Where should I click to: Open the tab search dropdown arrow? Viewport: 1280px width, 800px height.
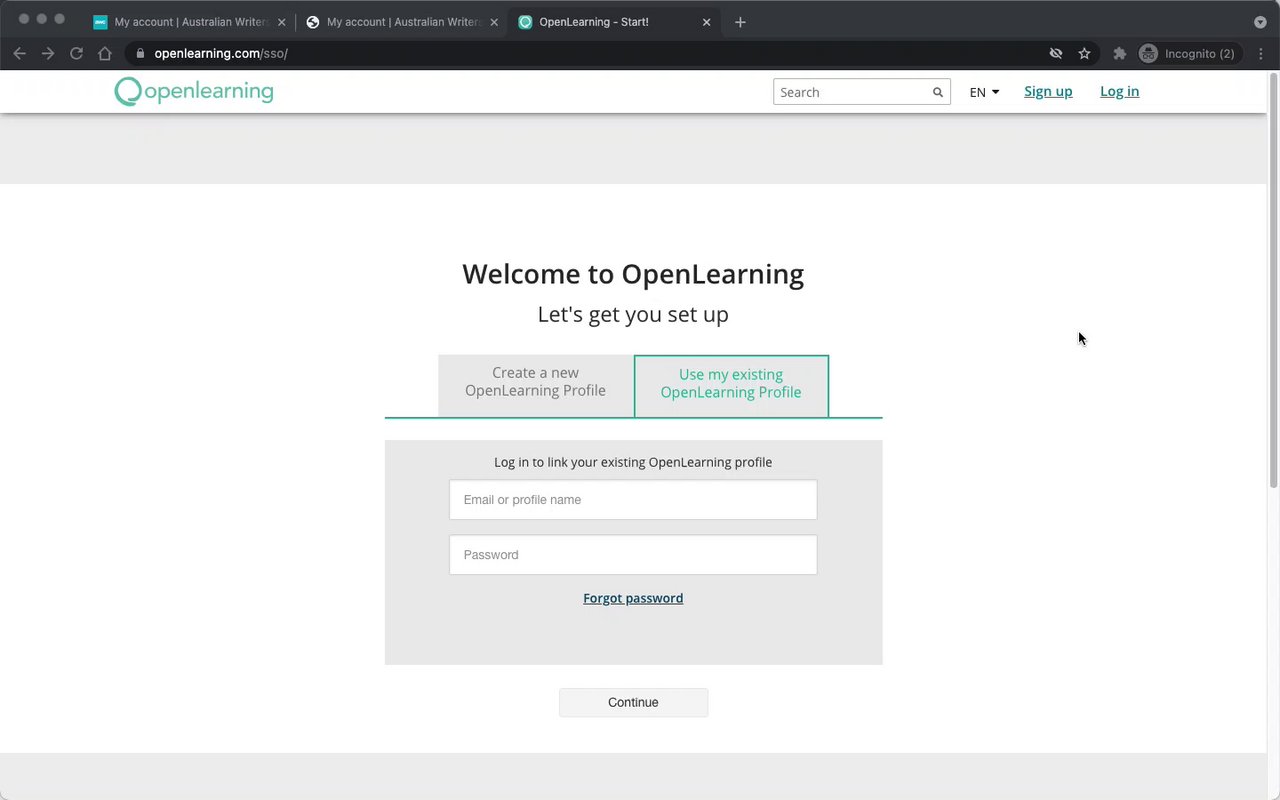point(1260,22)
